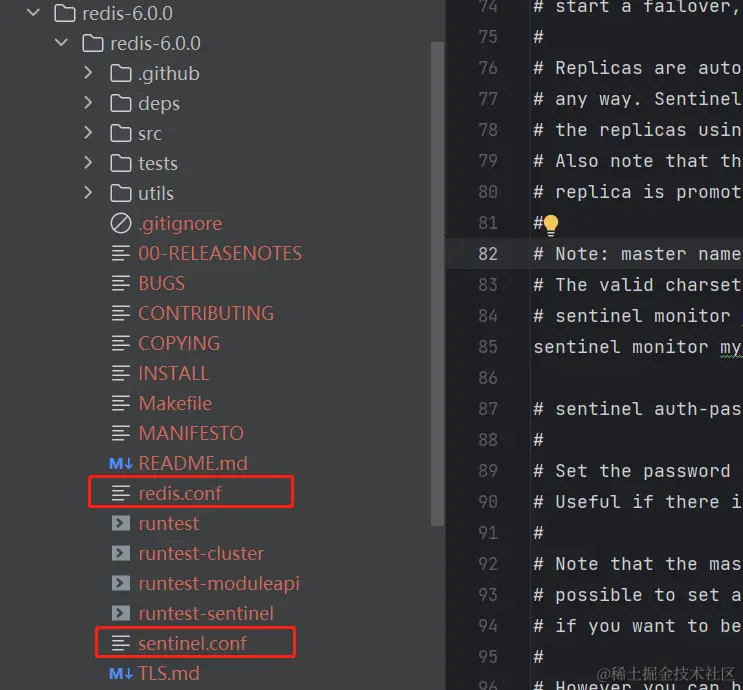The width and height of the screenshot is (743, 690).
Task: Click the nested redis-6.0.0 folder icon
Action: coord(93,43)
